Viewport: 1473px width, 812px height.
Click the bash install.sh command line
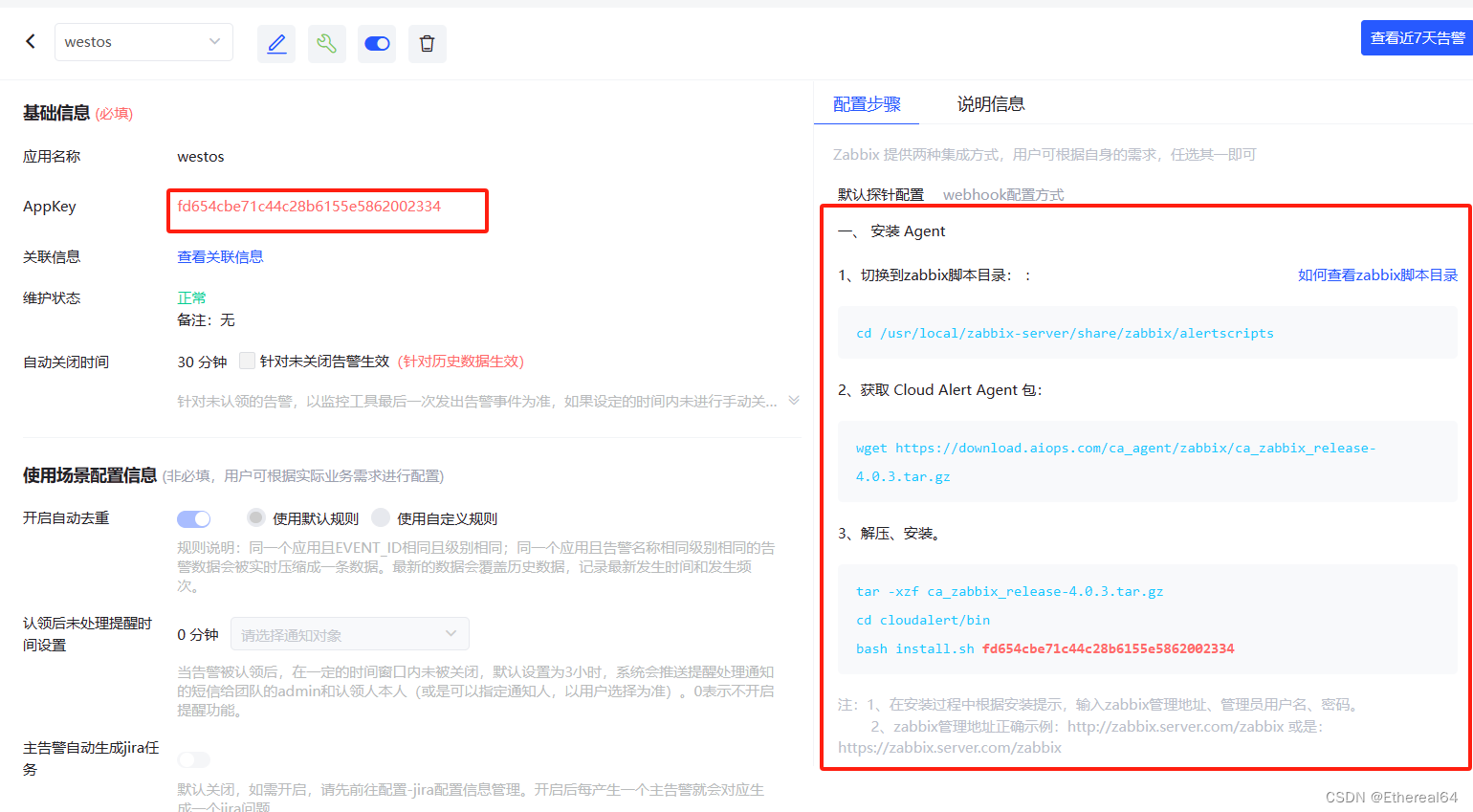pos(1044,648)
